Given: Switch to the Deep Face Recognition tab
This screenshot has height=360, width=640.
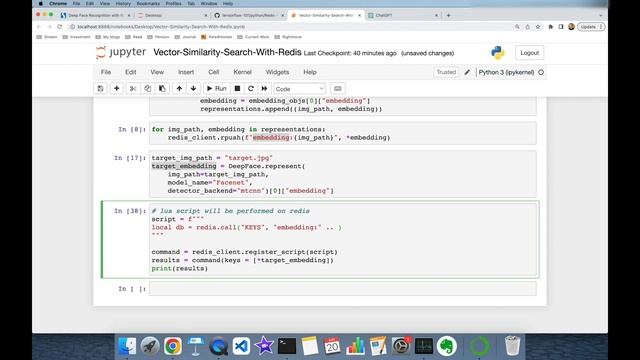Looking at the screenshot, I should click(x=95, y=15).
